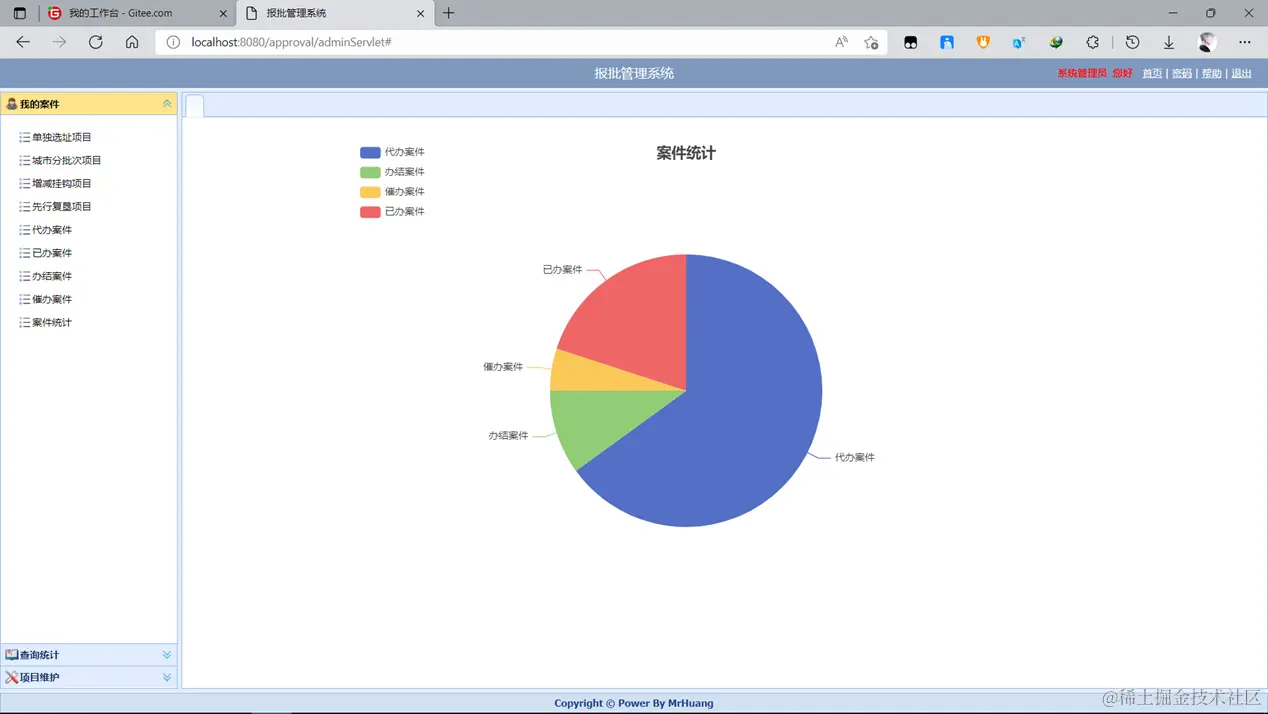1268x714 pixels.
Task: Close the Gitee.com browser tab
Action: [x=223, y=13]
